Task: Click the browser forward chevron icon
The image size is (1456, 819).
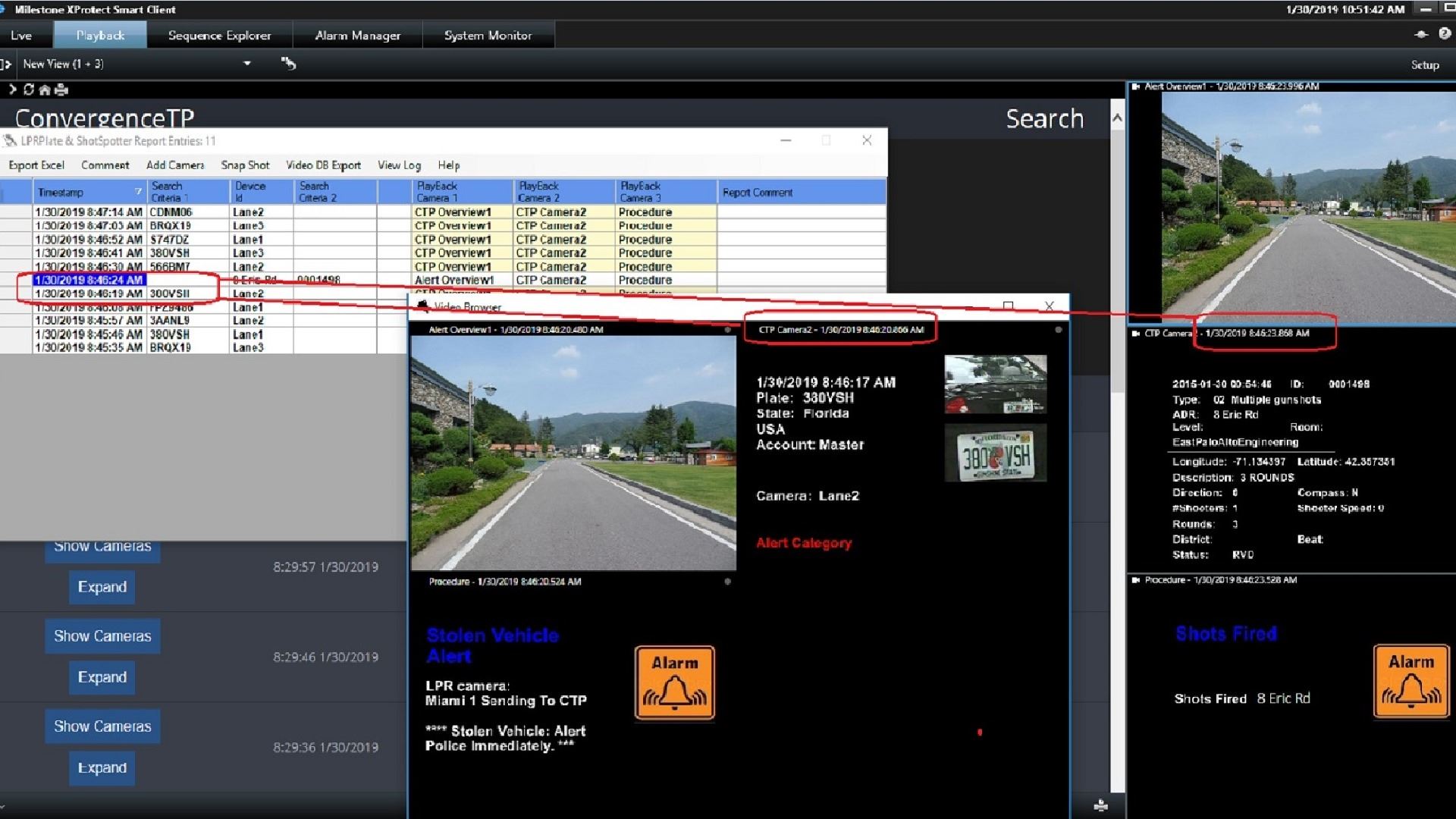Action: [x=12, y=89]
